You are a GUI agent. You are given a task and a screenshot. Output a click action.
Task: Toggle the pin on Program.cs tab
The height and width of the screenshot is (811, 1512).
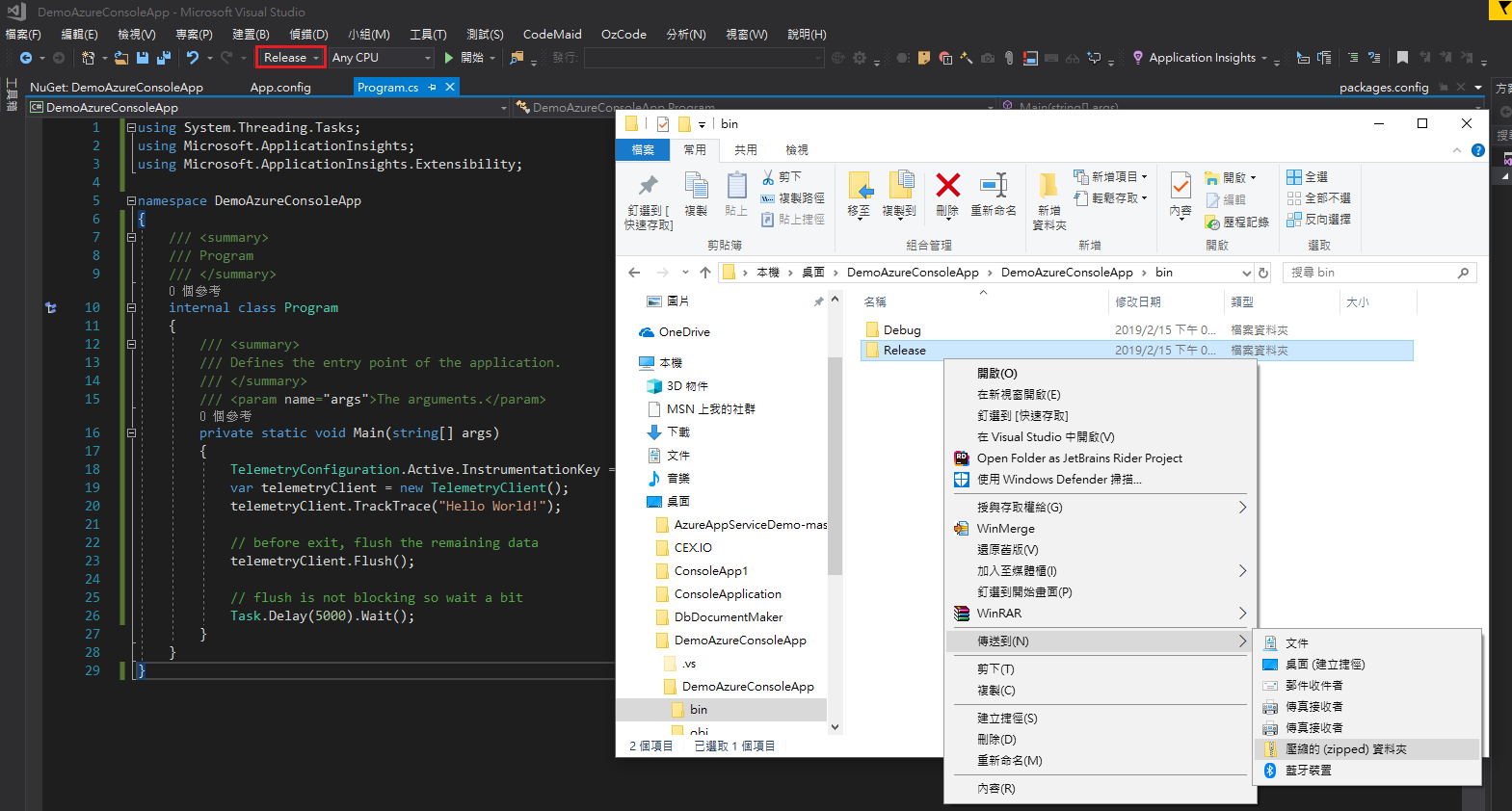pos(433,88)
